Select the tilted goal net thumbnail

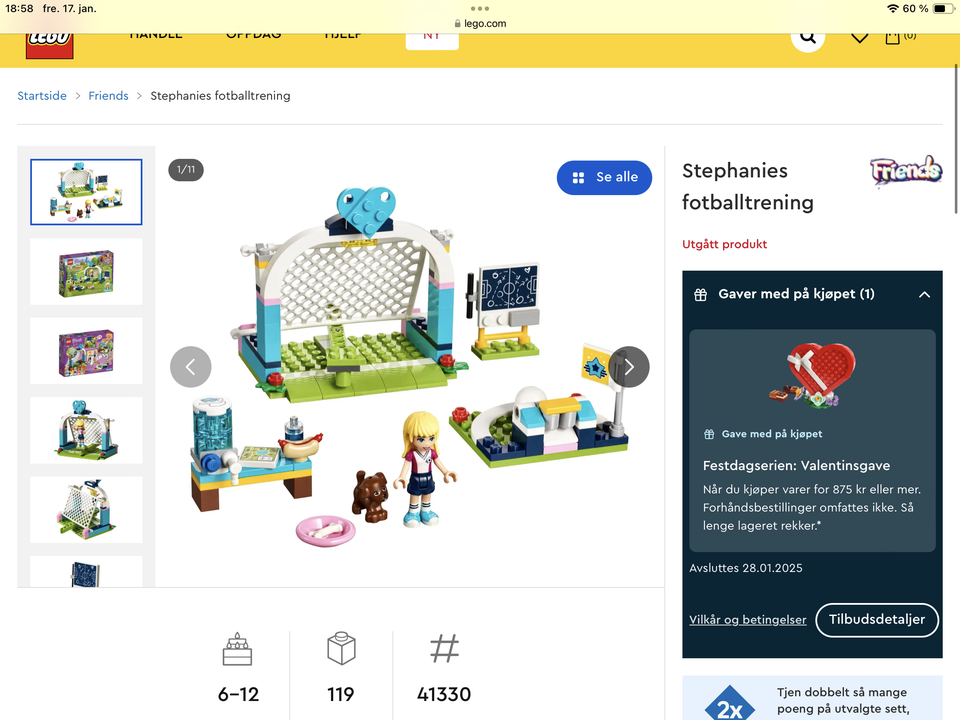(x=86, y=510)
